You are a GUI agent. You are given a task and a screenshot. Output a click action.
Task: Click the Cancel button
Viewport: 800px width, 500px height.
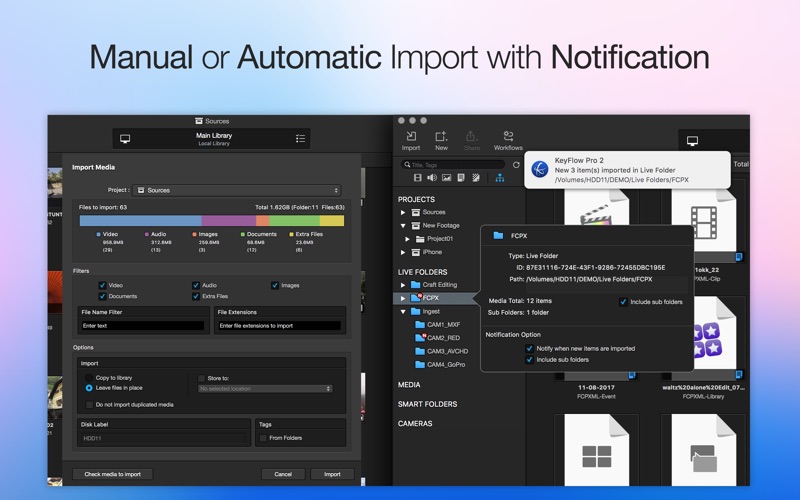coord(283,474)
